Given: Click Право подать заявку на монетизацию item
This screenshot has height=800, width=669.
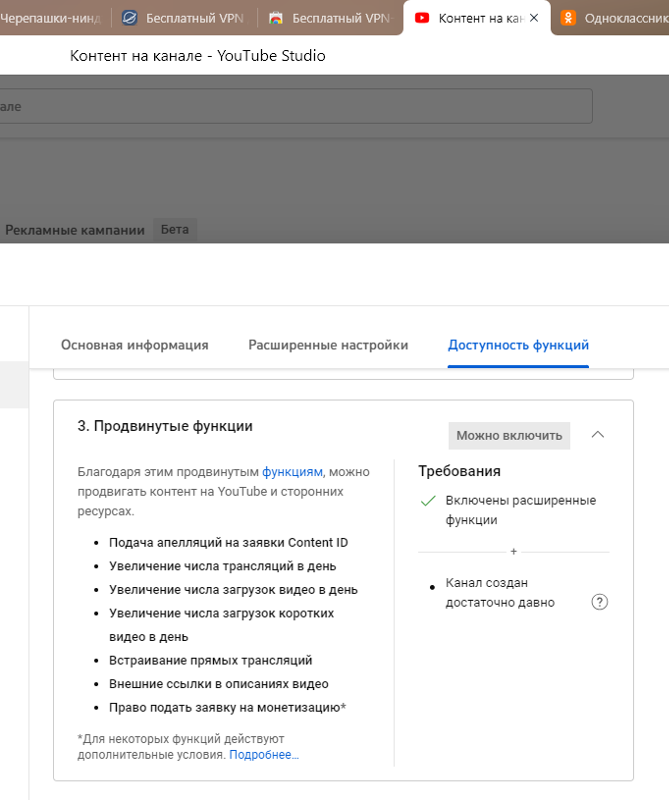Looking at the screenshot, I should 228,708.
